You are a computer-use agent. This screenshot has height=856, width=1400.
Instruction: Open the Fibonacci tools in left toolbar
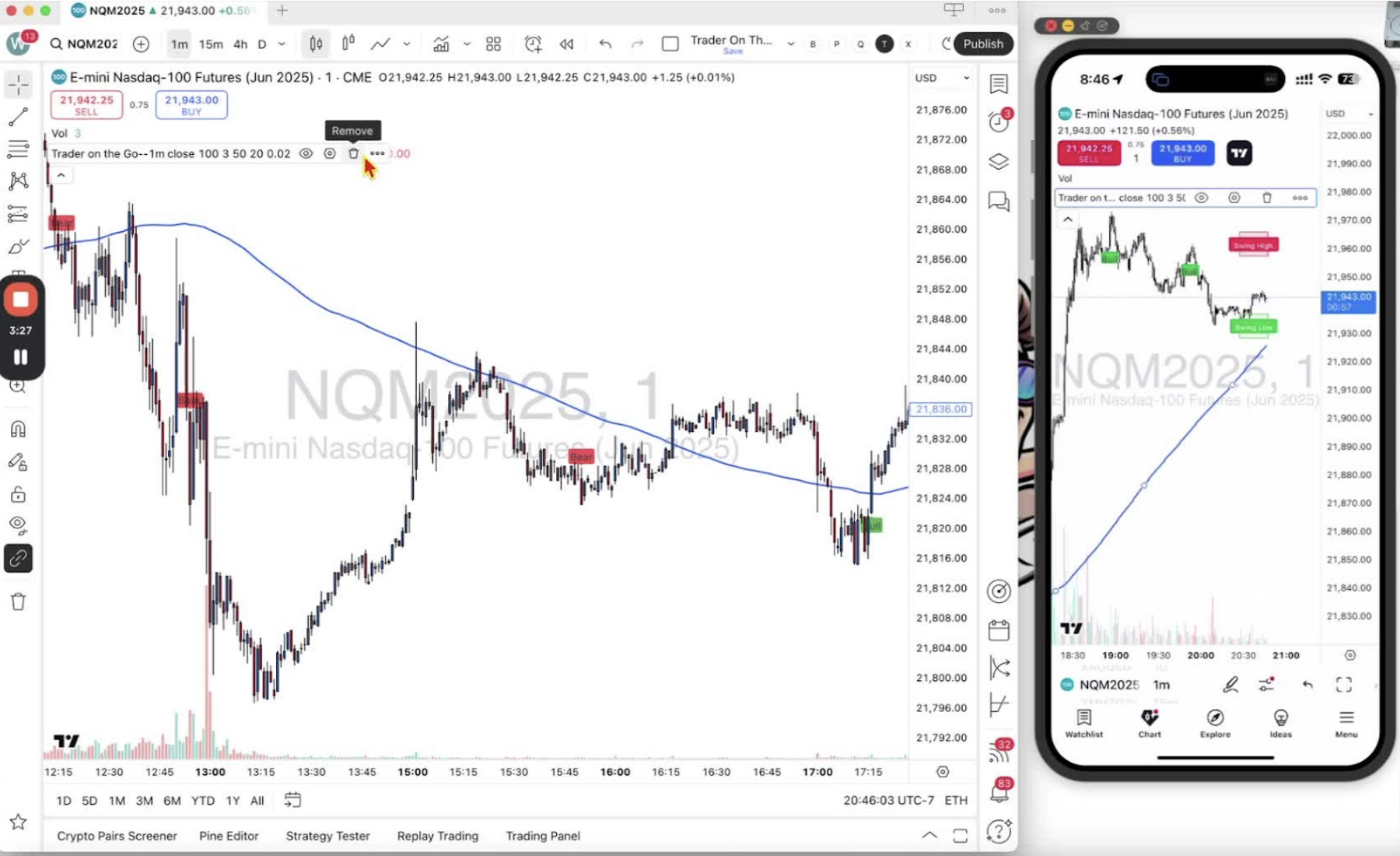point(19,149)
